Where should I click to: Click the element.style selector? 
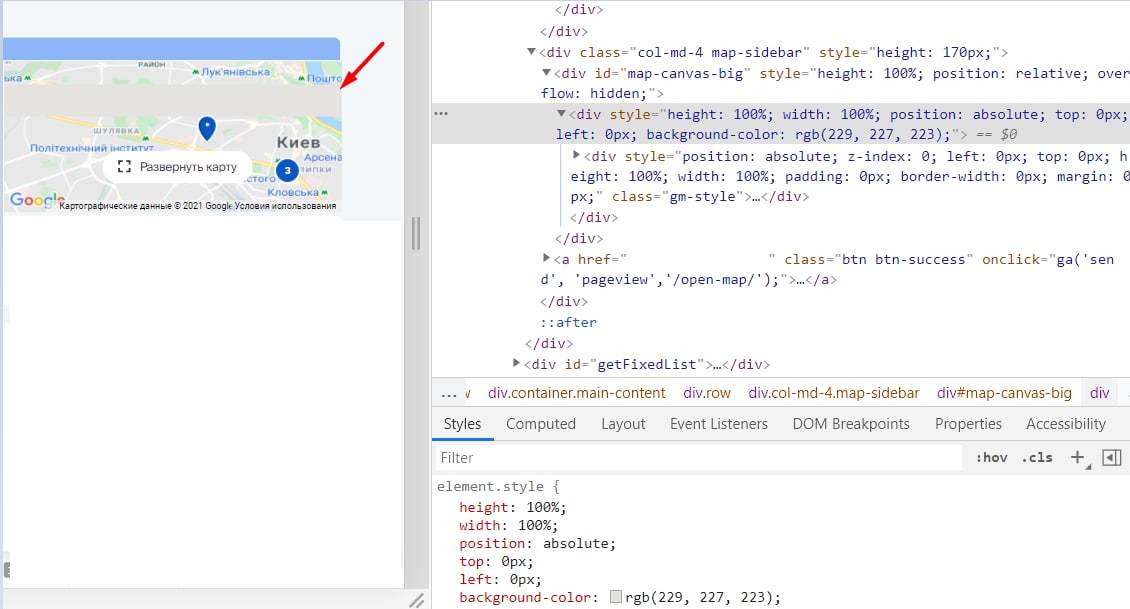(491, 486)
